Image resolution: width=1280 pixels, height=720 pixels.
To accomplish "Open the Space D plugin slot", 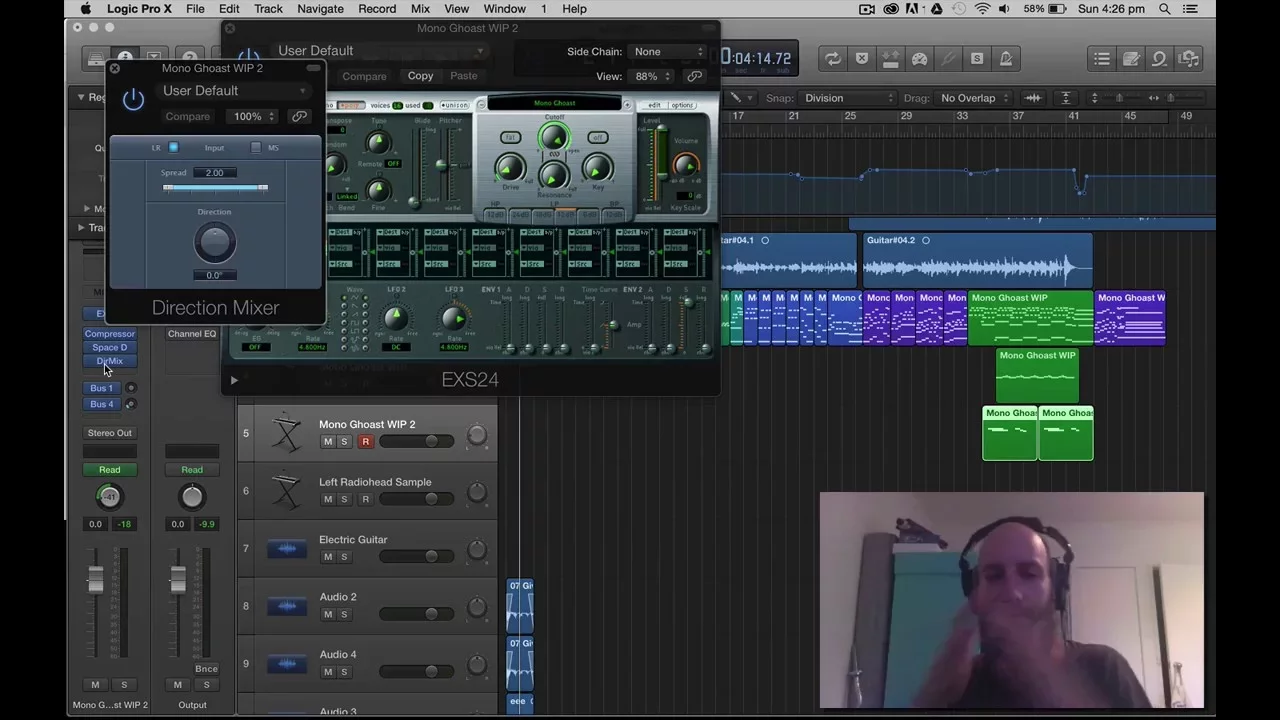I will pyautogui.click(x=109, y=348).
